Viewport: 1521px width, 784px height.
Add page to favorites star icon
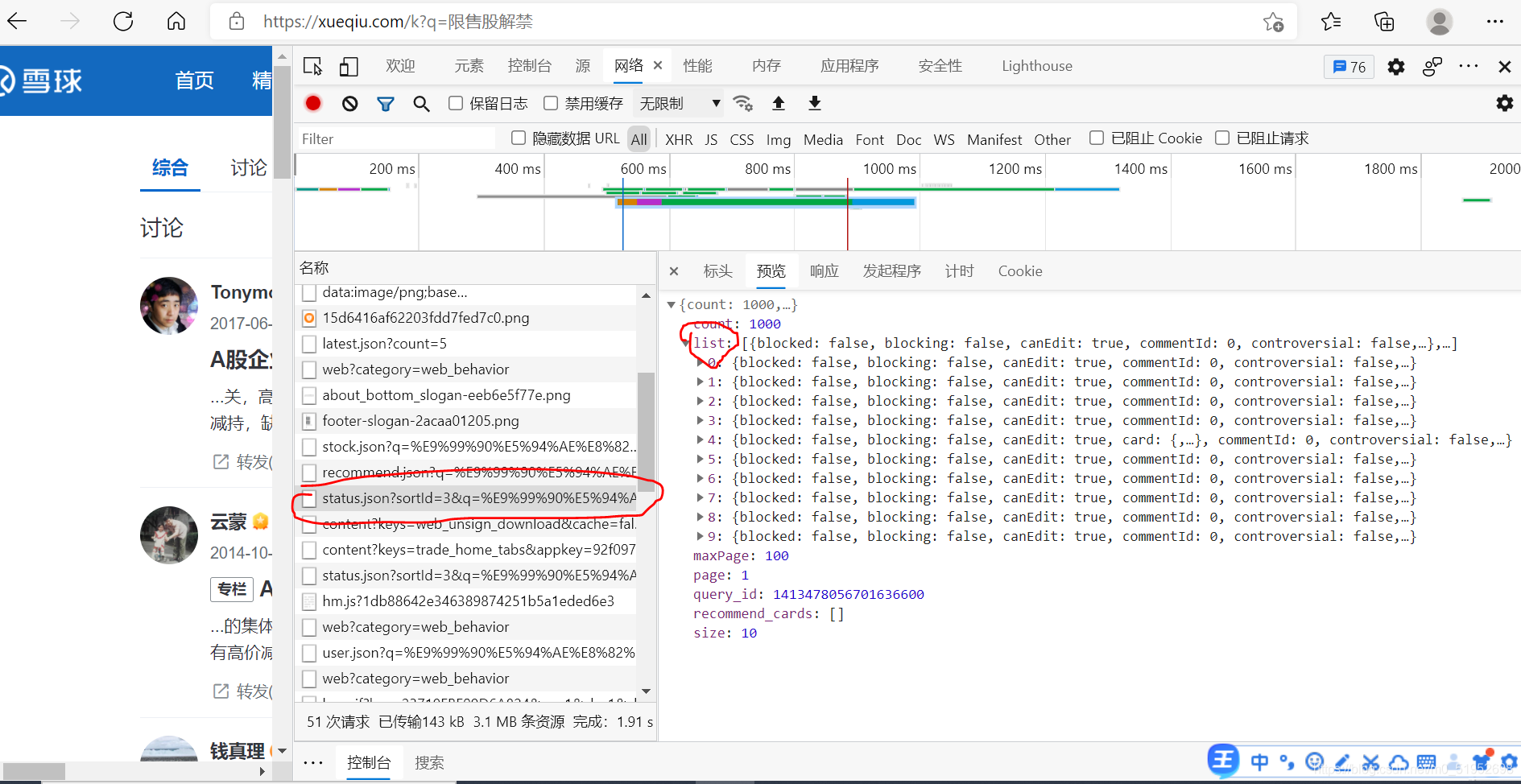[x=1273, y=22]
